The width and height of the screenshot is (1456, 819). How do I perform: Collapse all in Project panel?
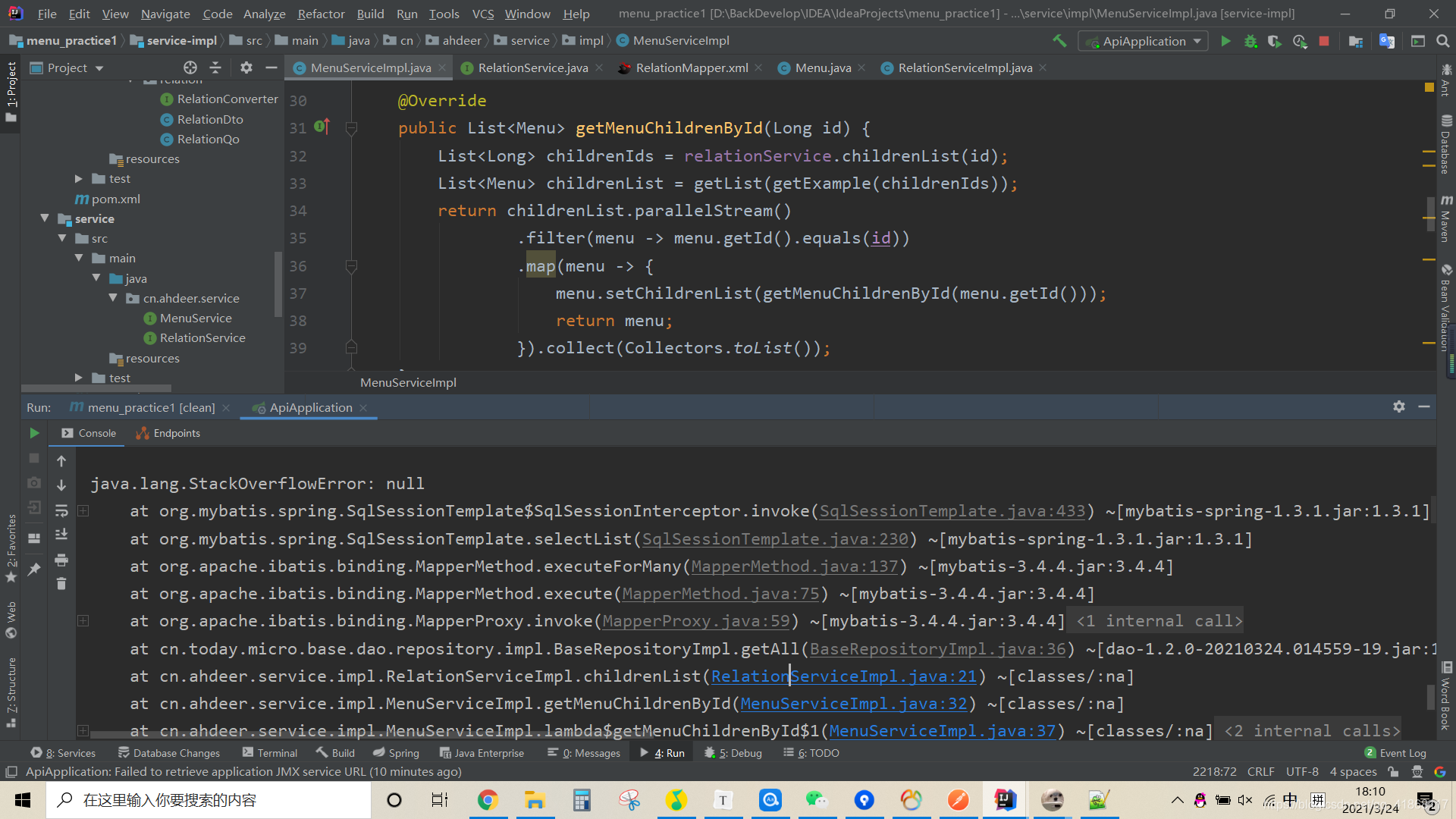[215, 67]
